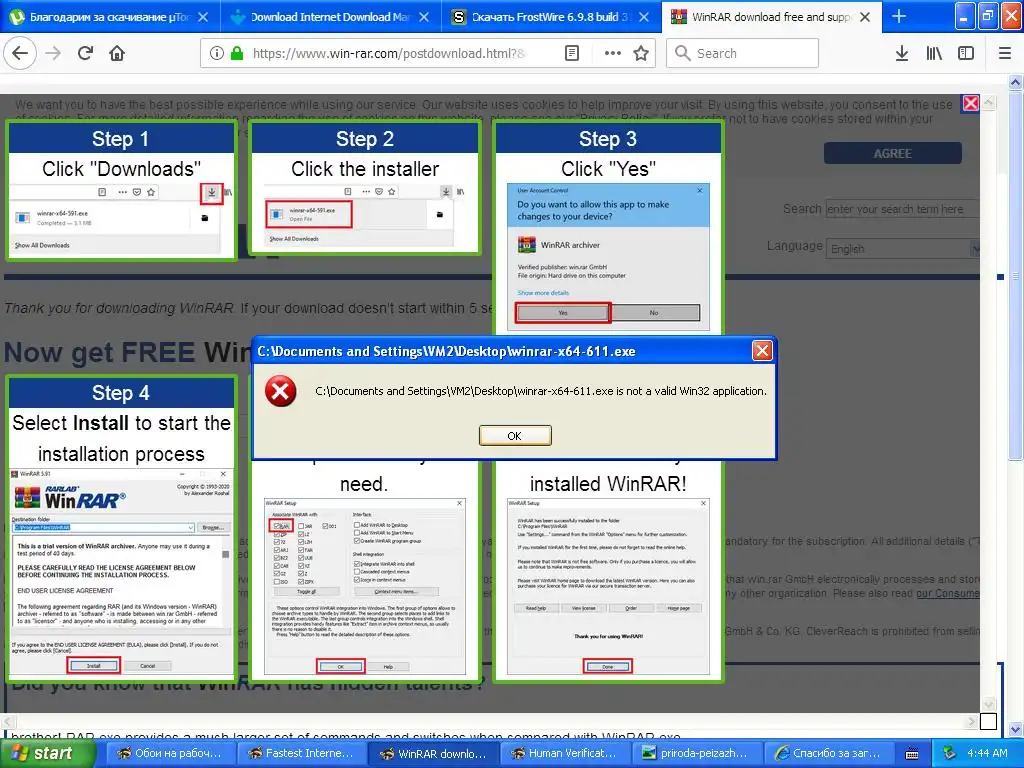Open the Library bookshelf icon

pos(934,53)
